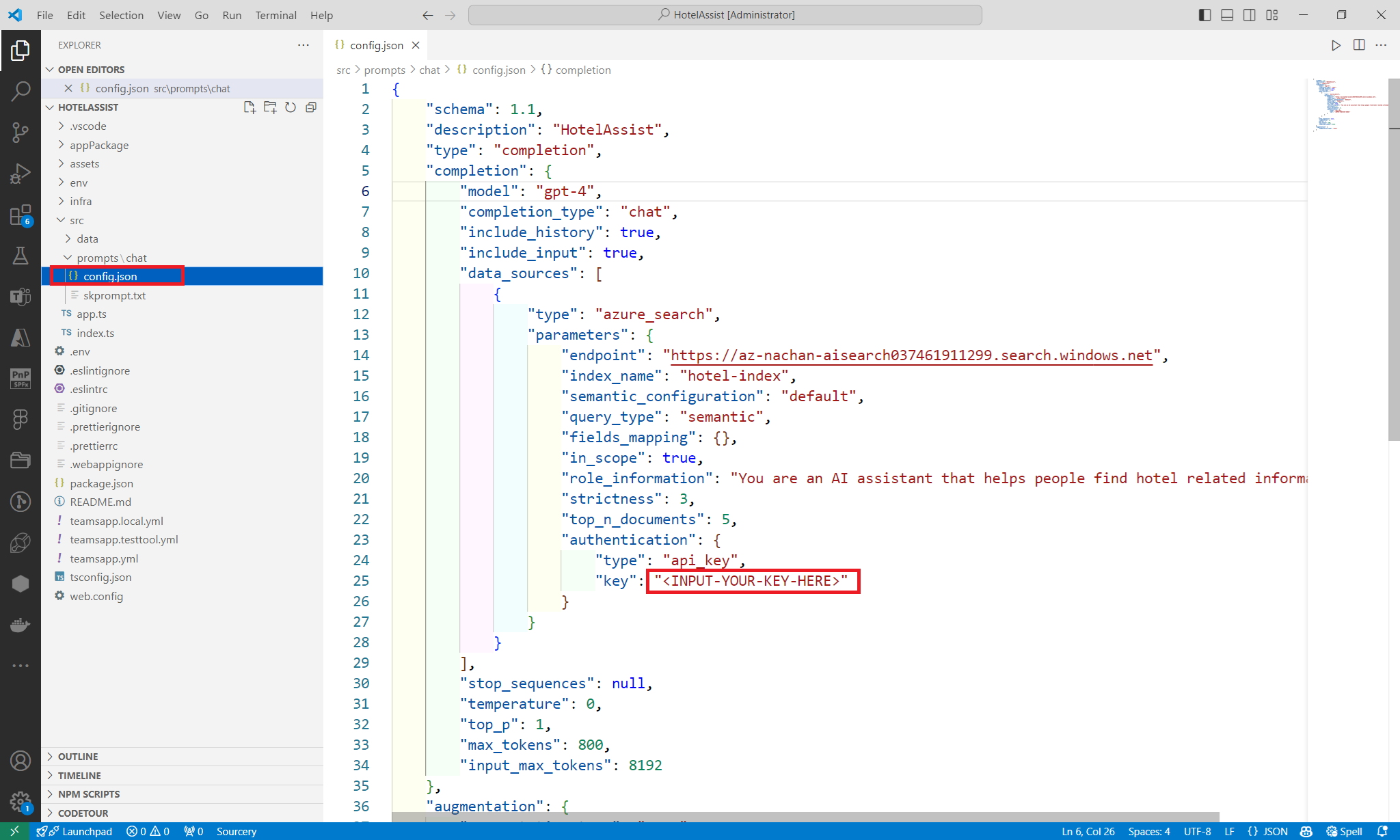Toggle the secondary side bar layout icon
This screenshot has width=1400, height=840.
click(x=1249, y=15)
